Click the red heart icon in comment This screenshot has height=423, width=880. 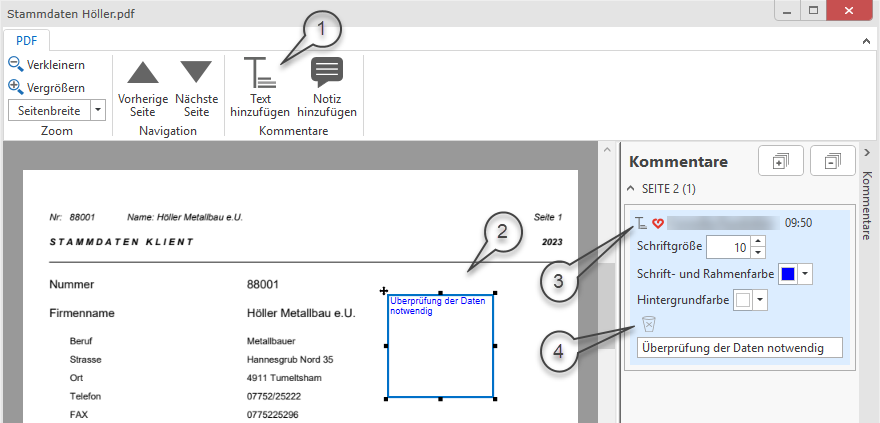pyautogui.click(x=658, y=223)
